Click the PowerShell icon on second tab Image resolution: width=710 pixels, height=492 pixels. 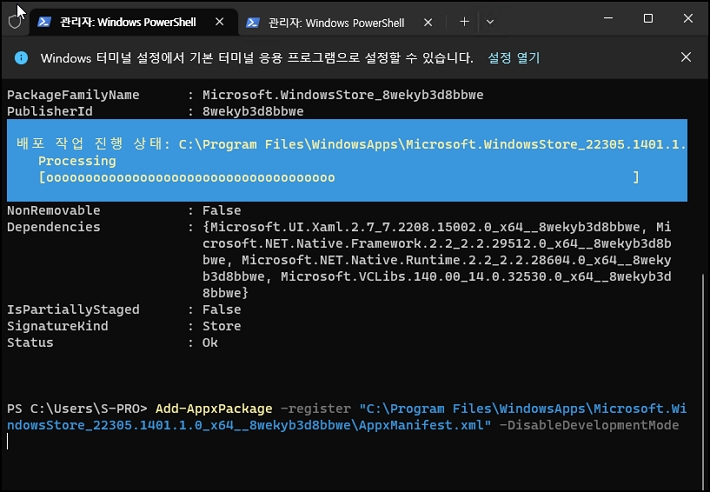[253, 22]
